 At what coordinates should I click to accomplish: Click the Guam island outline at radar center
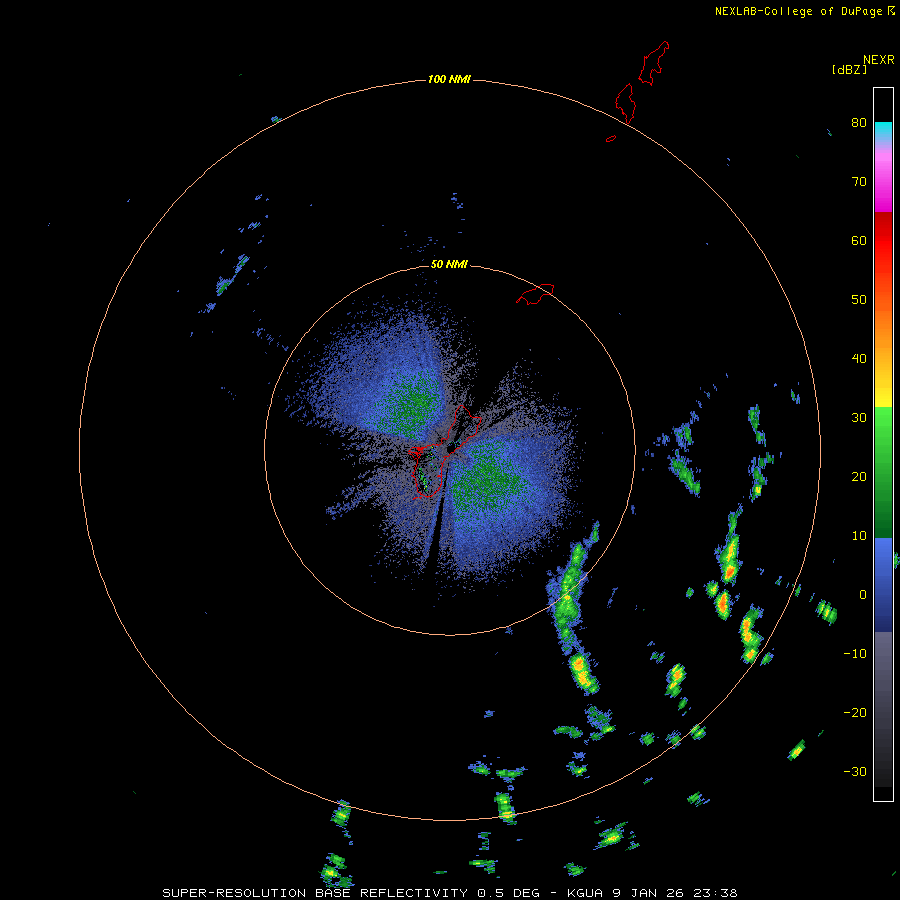pos(445,452)
